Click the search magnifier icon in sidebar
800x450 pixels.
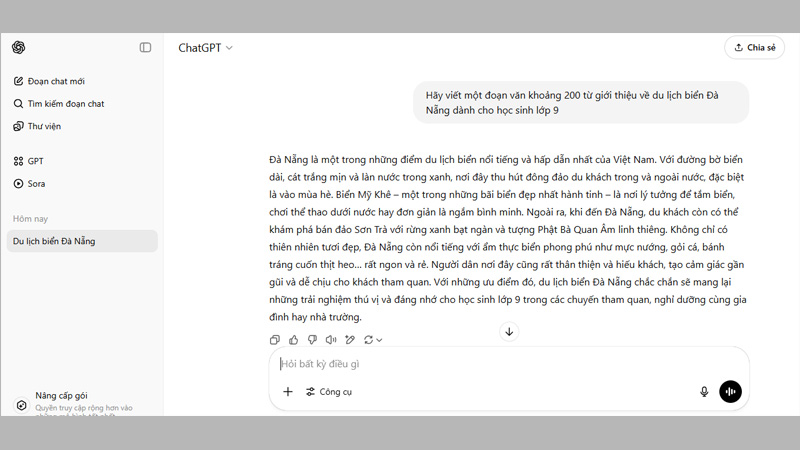[x=18, y=104]
